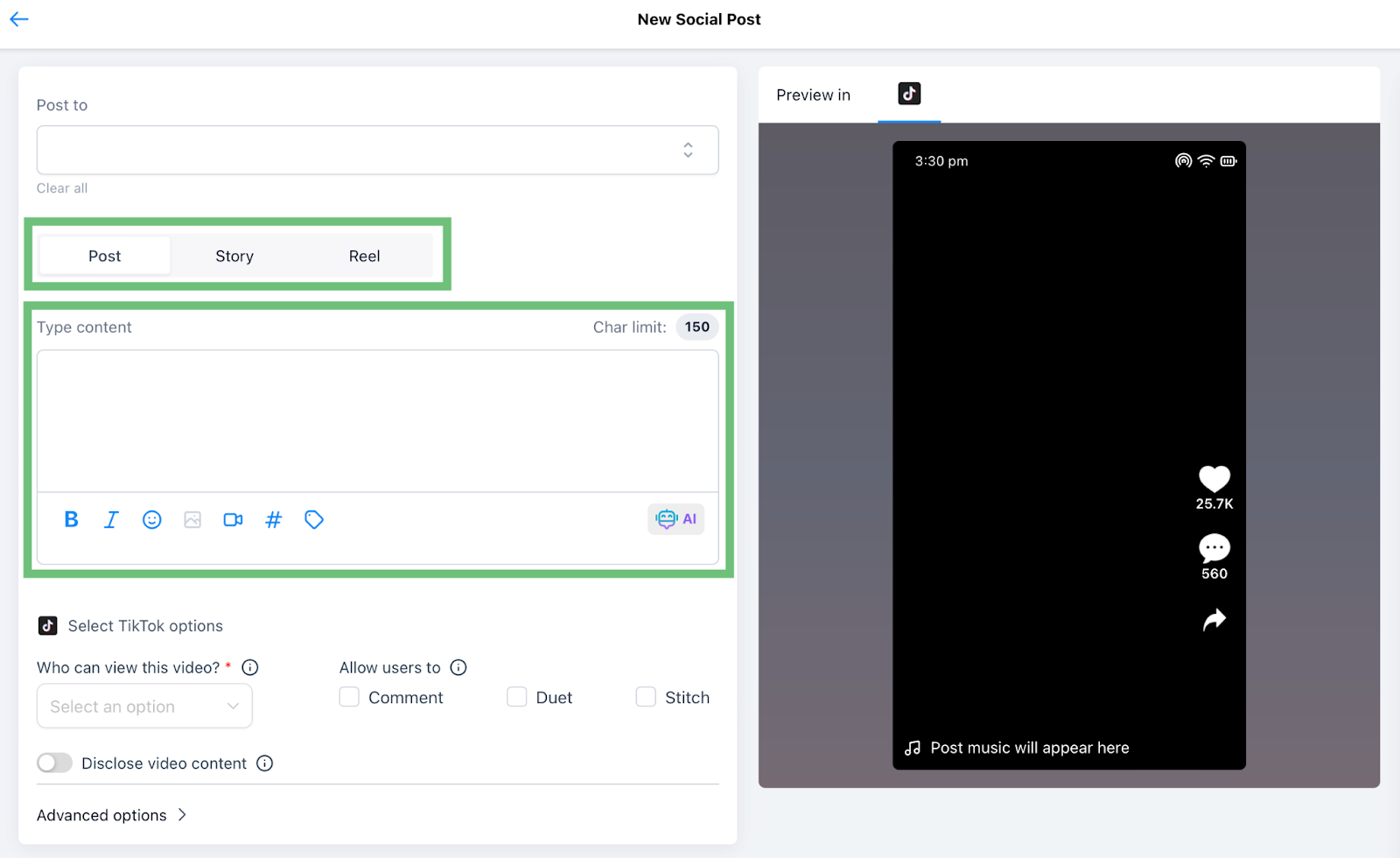This screenshot has width=1400, height=858.
Task: Click the music note icon in the preview
Action: pos(913,748)
